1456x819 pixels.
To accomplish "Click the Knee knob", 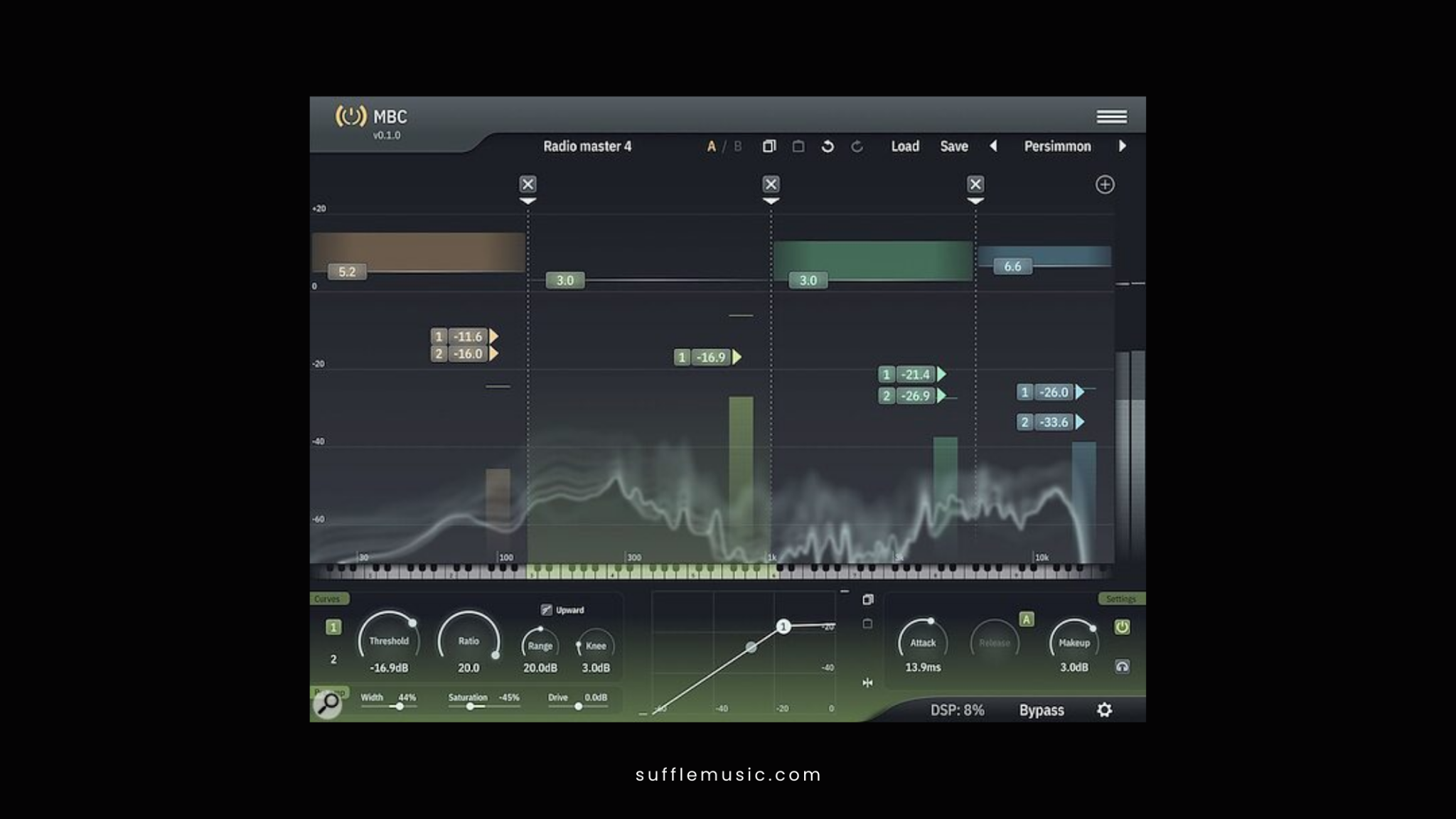I will tap(596, 645).
